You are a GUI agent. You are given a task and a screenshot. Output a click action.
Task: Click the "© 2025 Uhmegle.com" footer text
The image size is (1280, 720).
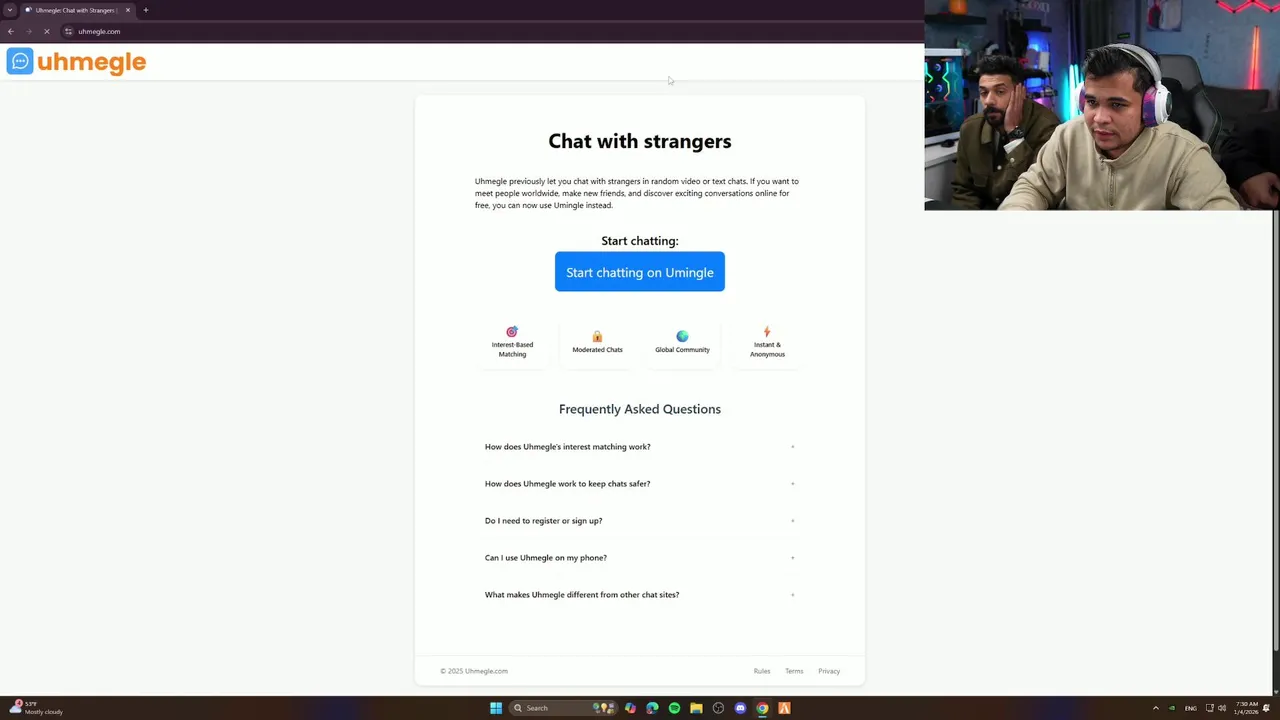(474, 671)
